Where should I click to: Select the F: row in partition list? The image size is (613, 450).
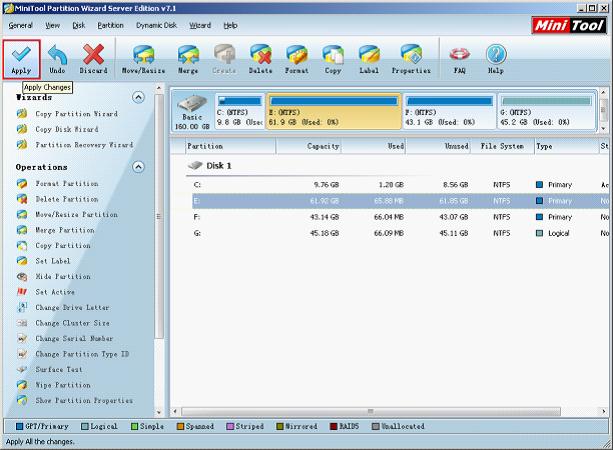click(401, 217)
